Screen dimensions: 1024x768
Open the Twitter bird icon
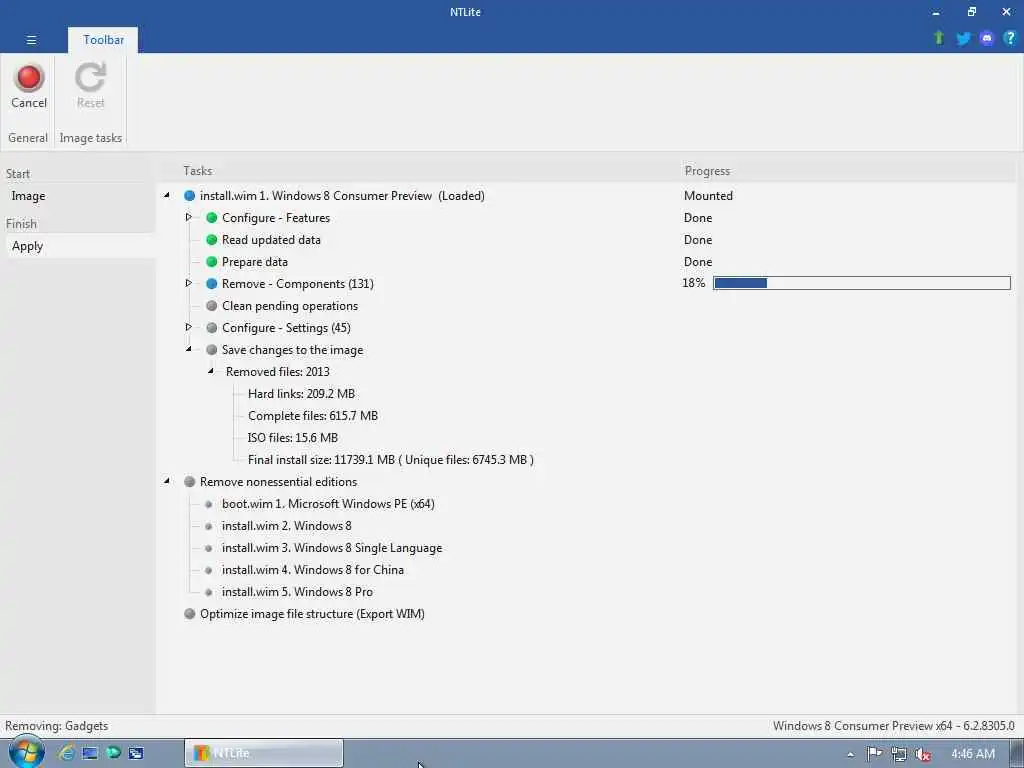(963, 39)
